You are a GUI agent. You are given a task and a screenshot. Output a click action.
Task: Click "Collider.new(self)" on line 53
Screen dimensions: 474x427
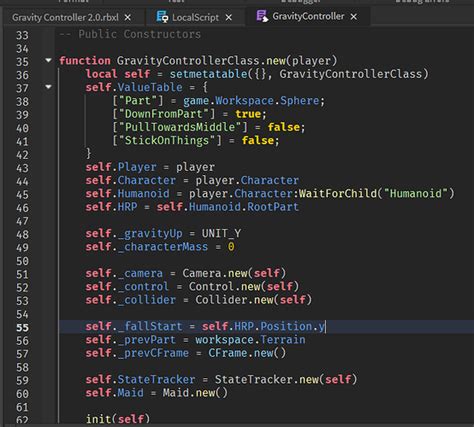point(253,300)
